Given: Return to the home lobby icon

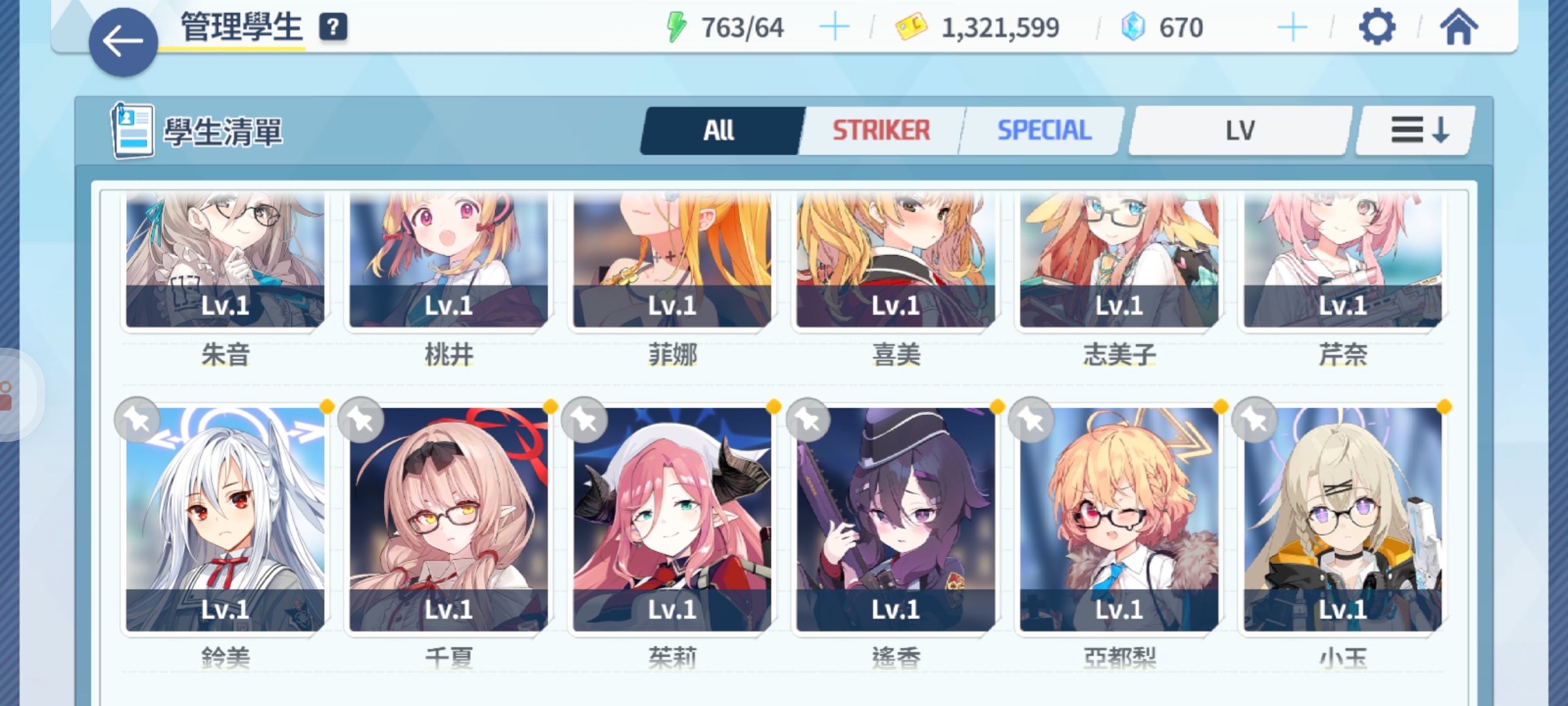Looking at the screenshot, I should 1458,27.
